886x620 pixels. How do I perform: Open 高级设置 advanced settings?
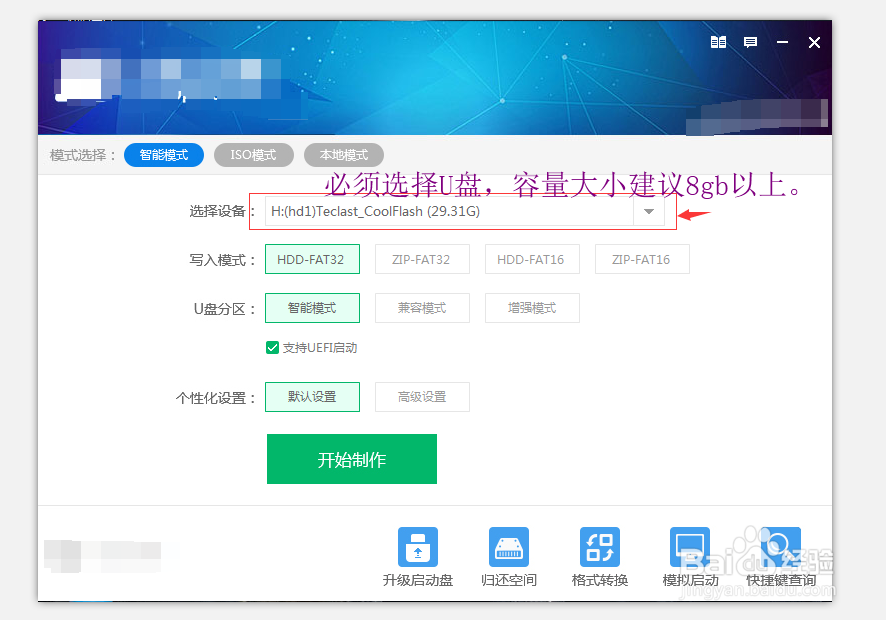pos(422,397)
